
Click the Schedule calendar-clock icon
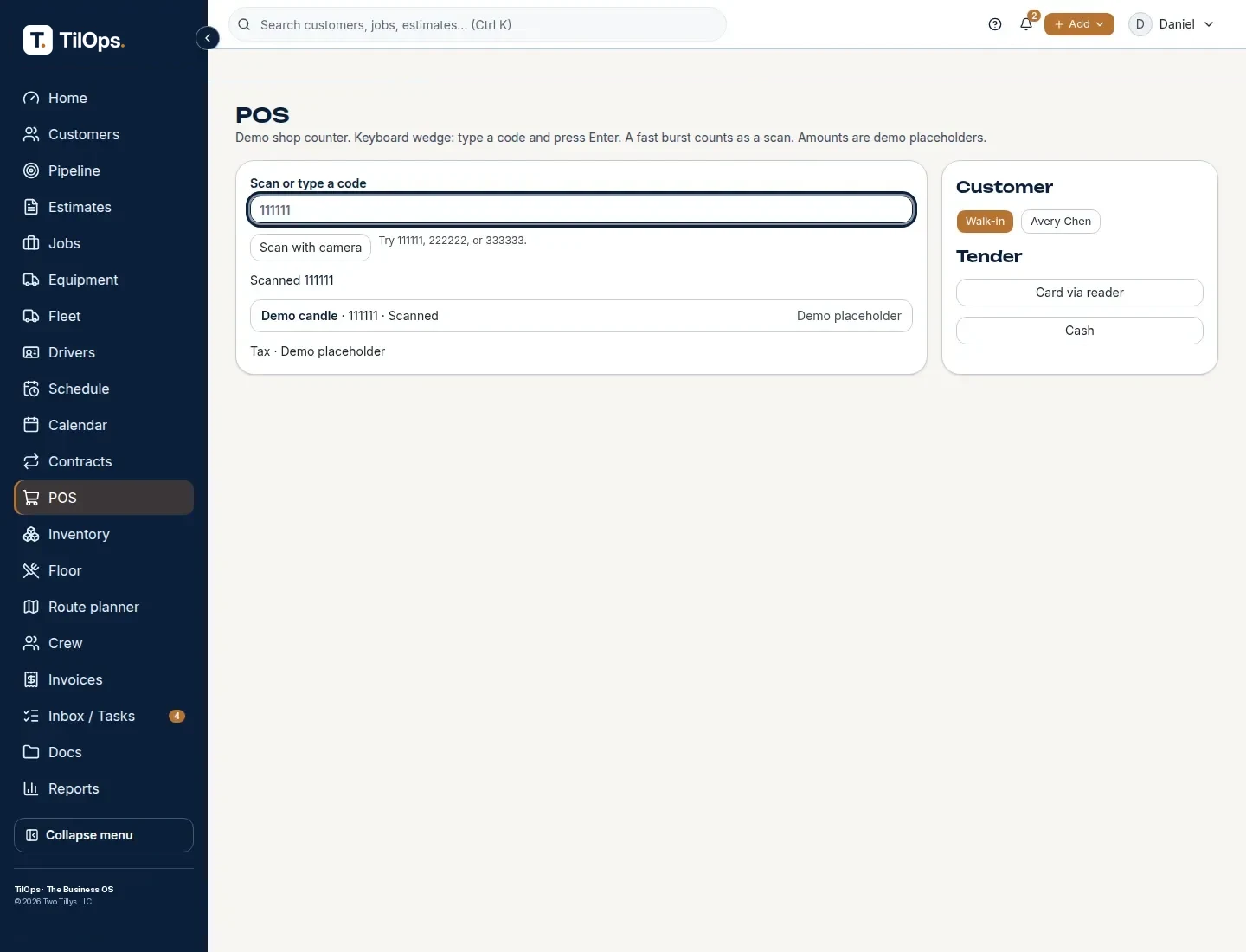[31, 389]
